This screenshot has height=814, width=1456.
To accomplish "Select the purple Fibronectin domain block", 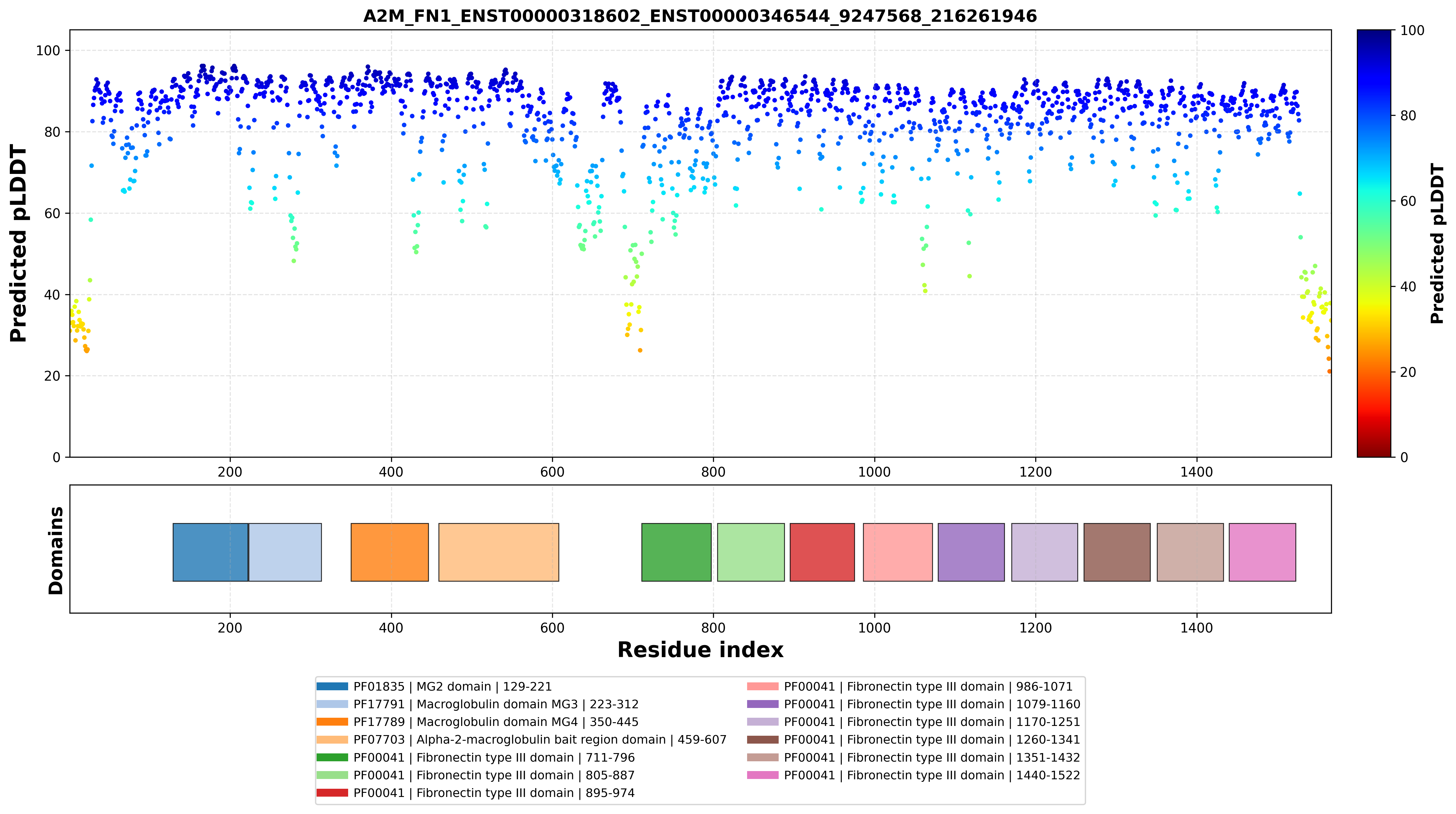I will coord(971,552).
